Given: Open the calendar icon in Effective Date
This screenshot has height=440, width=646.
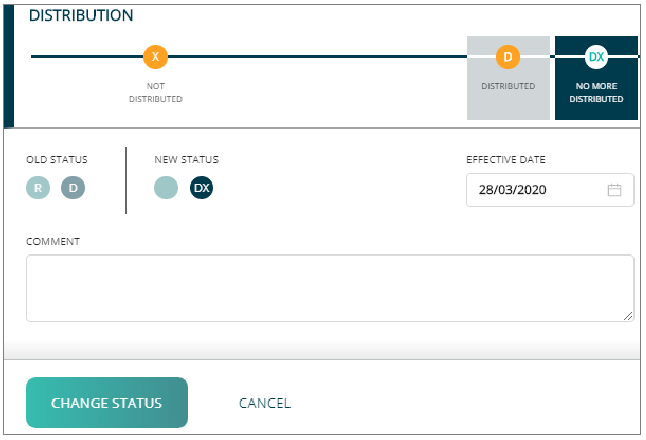Looking at the screenshot, I should click(x=614, y=190).
